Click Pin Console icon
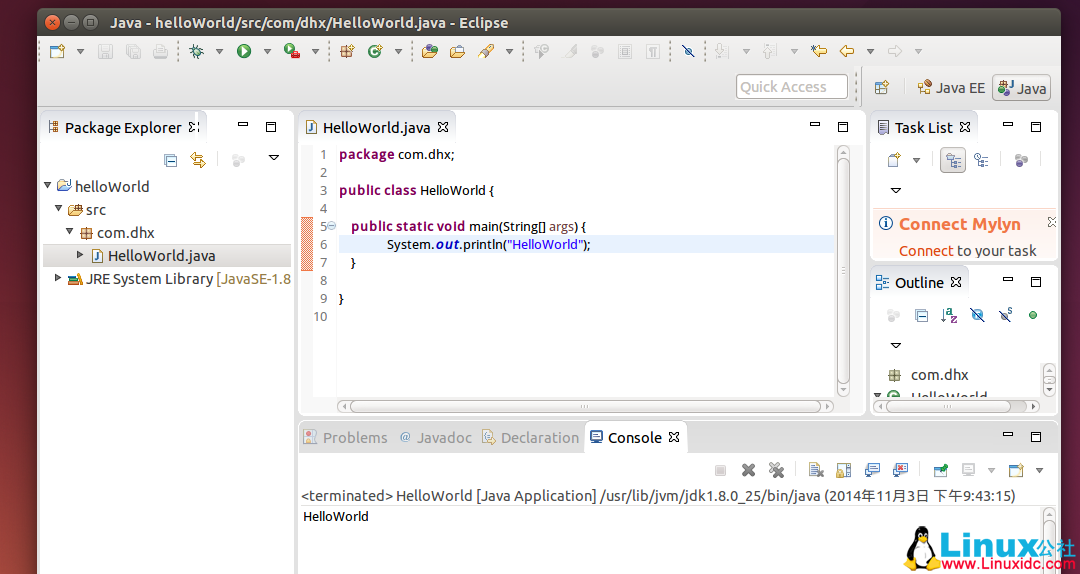The width and height of the screenshot is (1080, 574). point(940,470)
